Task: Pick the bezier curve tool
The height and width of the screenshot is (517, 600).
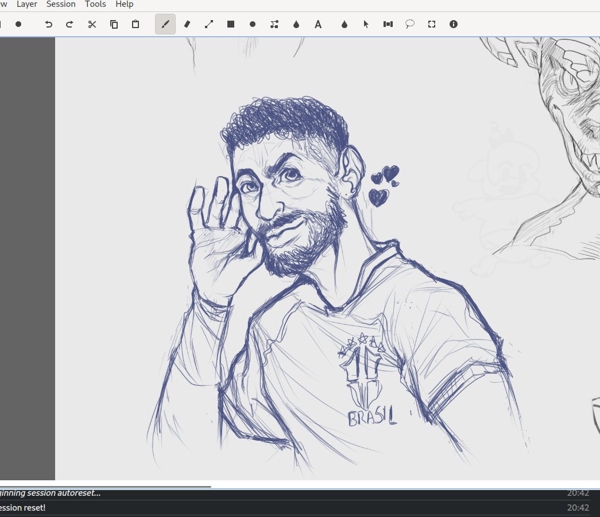Action: [274, 24]
